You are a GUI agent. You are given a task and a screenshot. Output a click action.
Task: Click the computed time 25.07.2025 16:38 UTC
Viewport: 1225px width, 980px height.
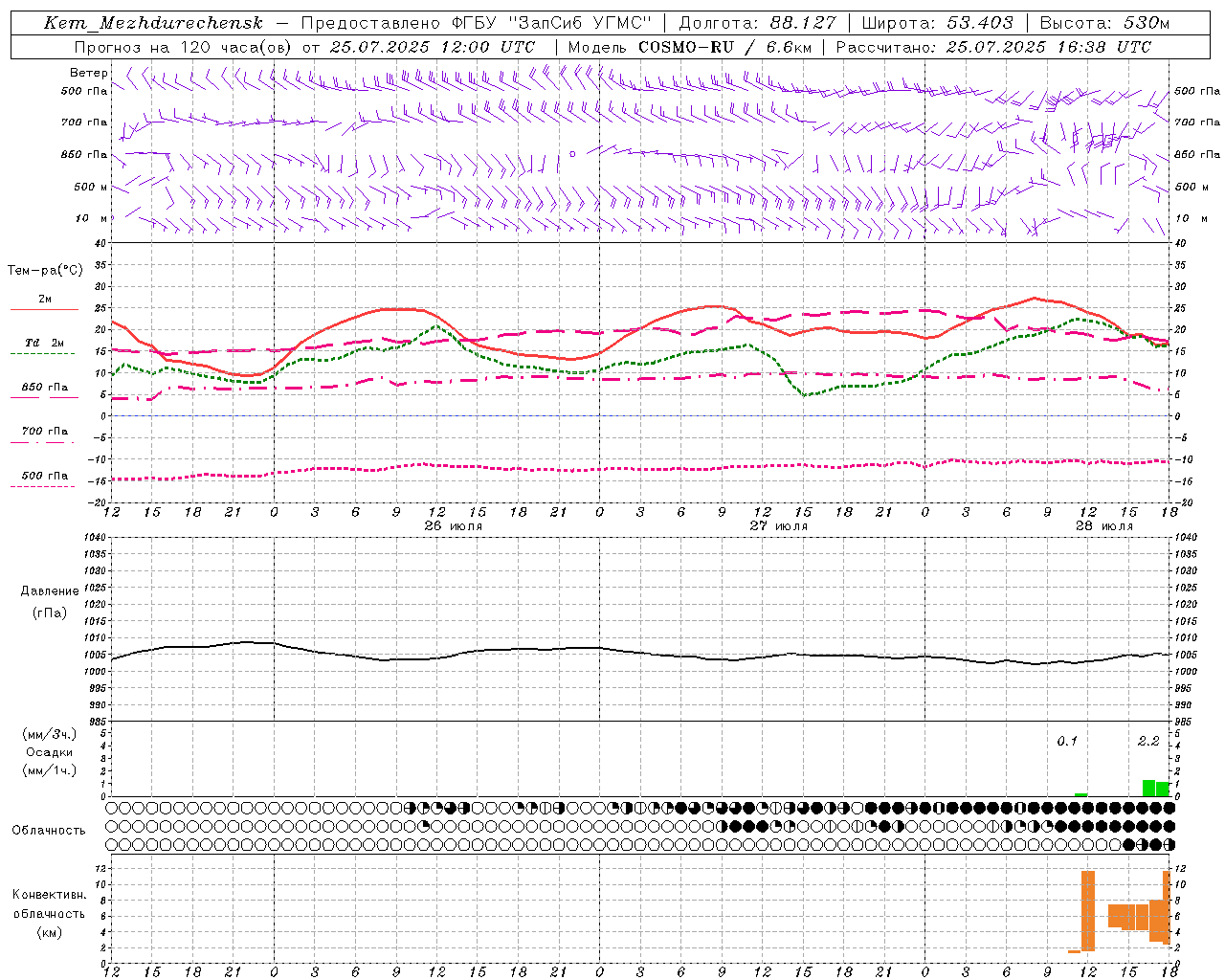[1049, 47]
